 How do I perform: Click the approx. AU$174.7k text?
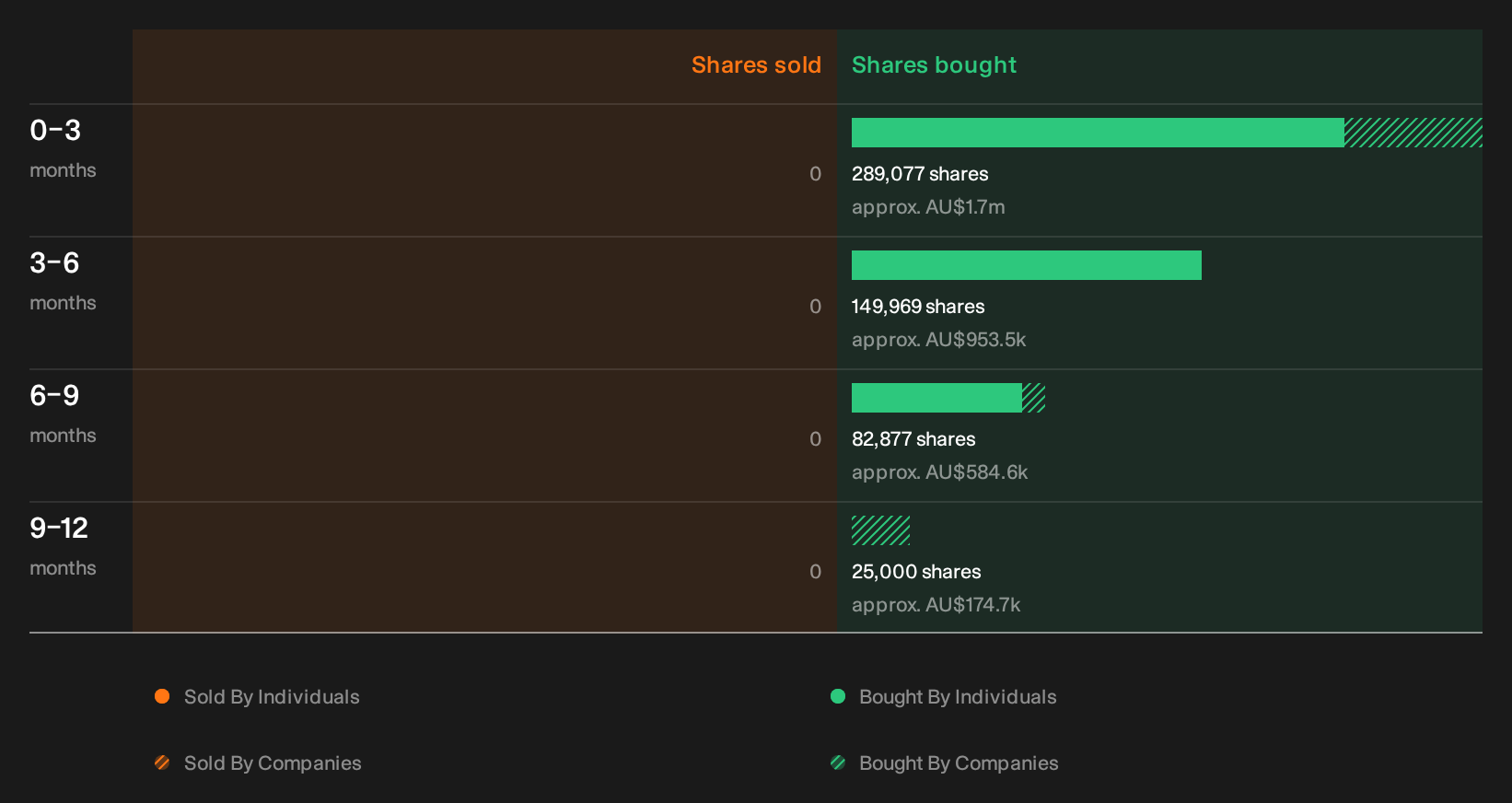[936, 605]
